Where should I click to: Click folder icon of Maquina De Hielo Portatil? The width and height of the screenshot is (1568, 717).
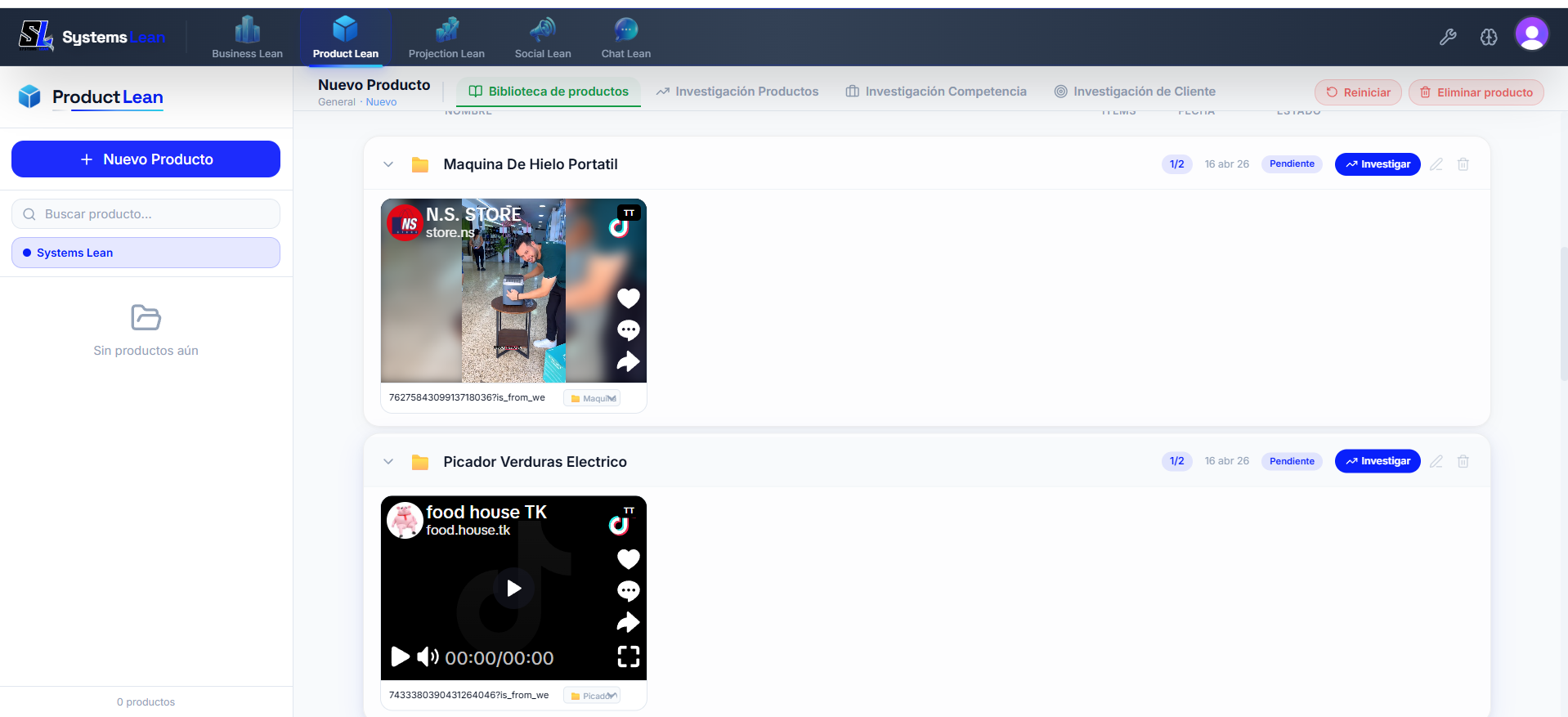tap(420, 164)
